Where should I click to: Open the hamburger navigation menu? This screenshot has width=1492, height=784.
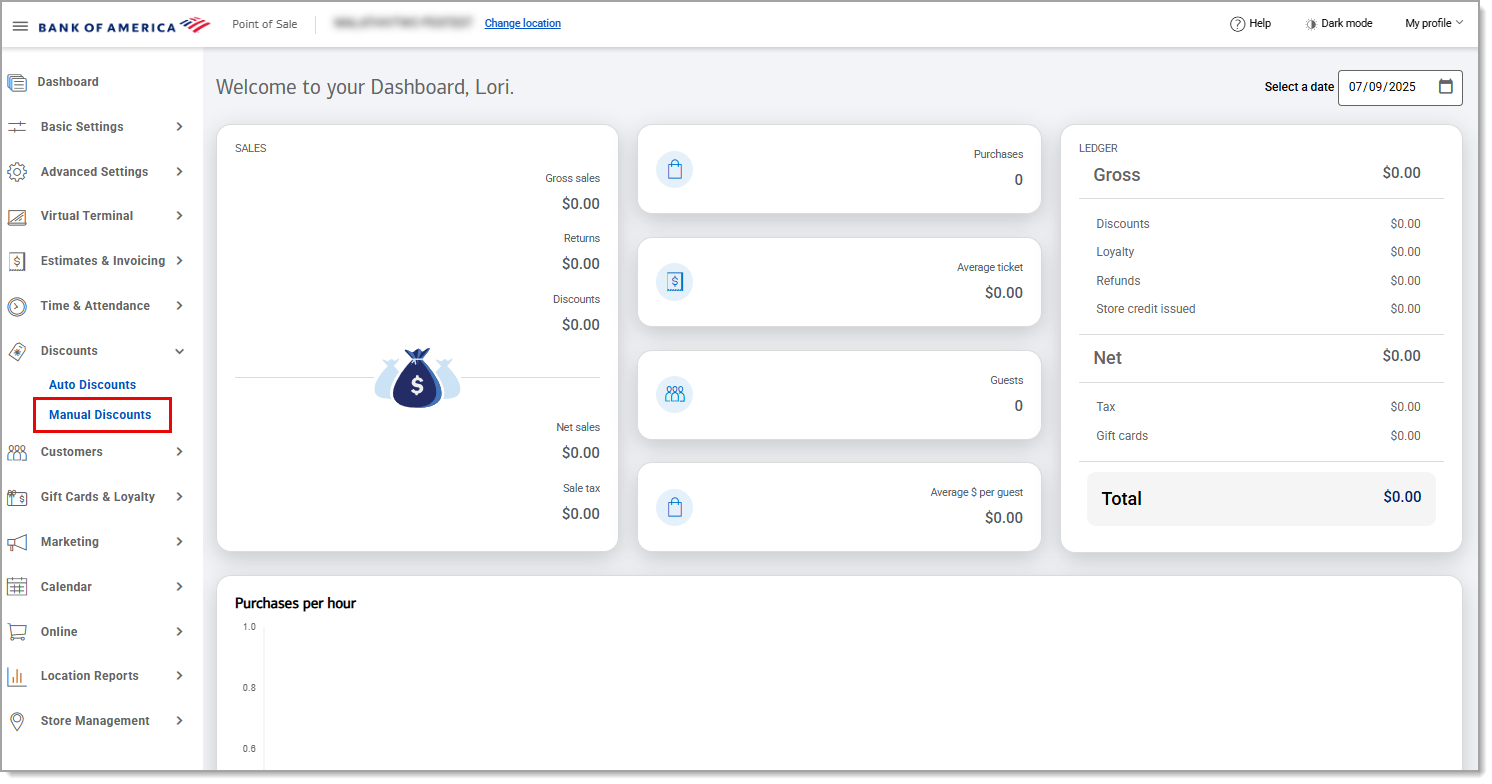[x=20, y=25]
